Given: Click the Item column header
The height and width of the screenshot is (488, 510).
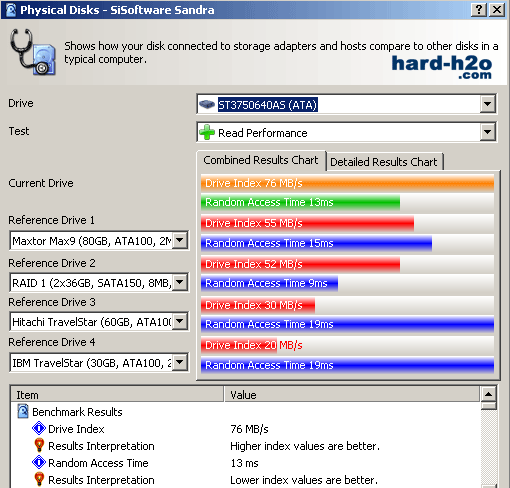Looking at the screenshot, I should [x=117, y=395].
